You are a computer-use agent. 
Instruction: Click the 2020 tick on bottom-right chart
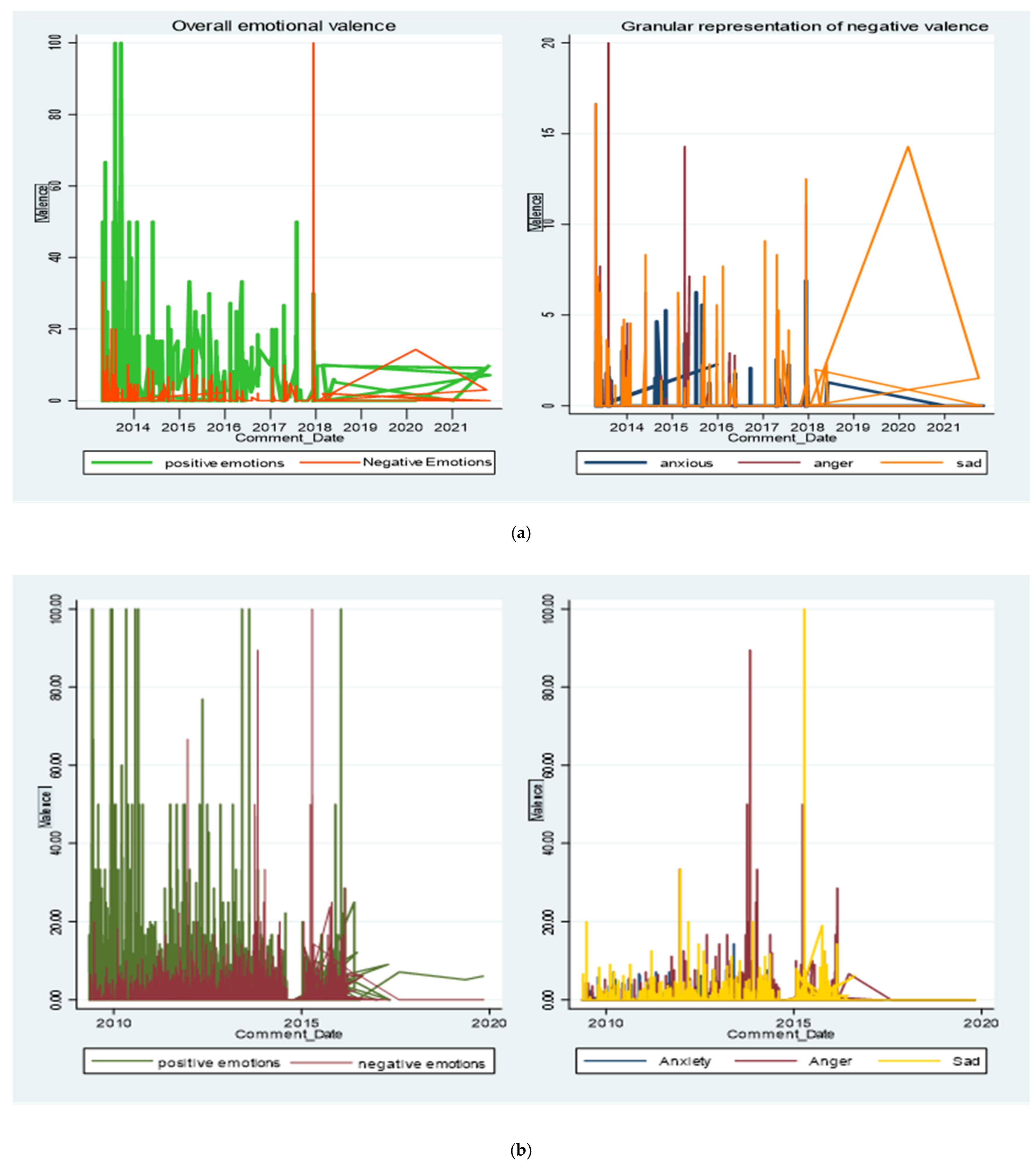981,1023
